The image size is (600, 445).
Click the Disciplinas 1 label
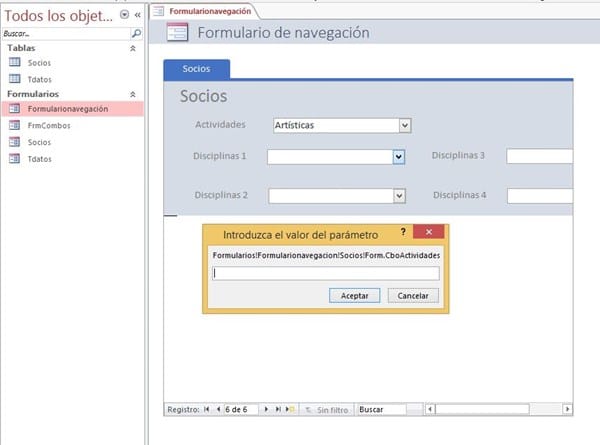pyautogui.click(x=220, y=156)
